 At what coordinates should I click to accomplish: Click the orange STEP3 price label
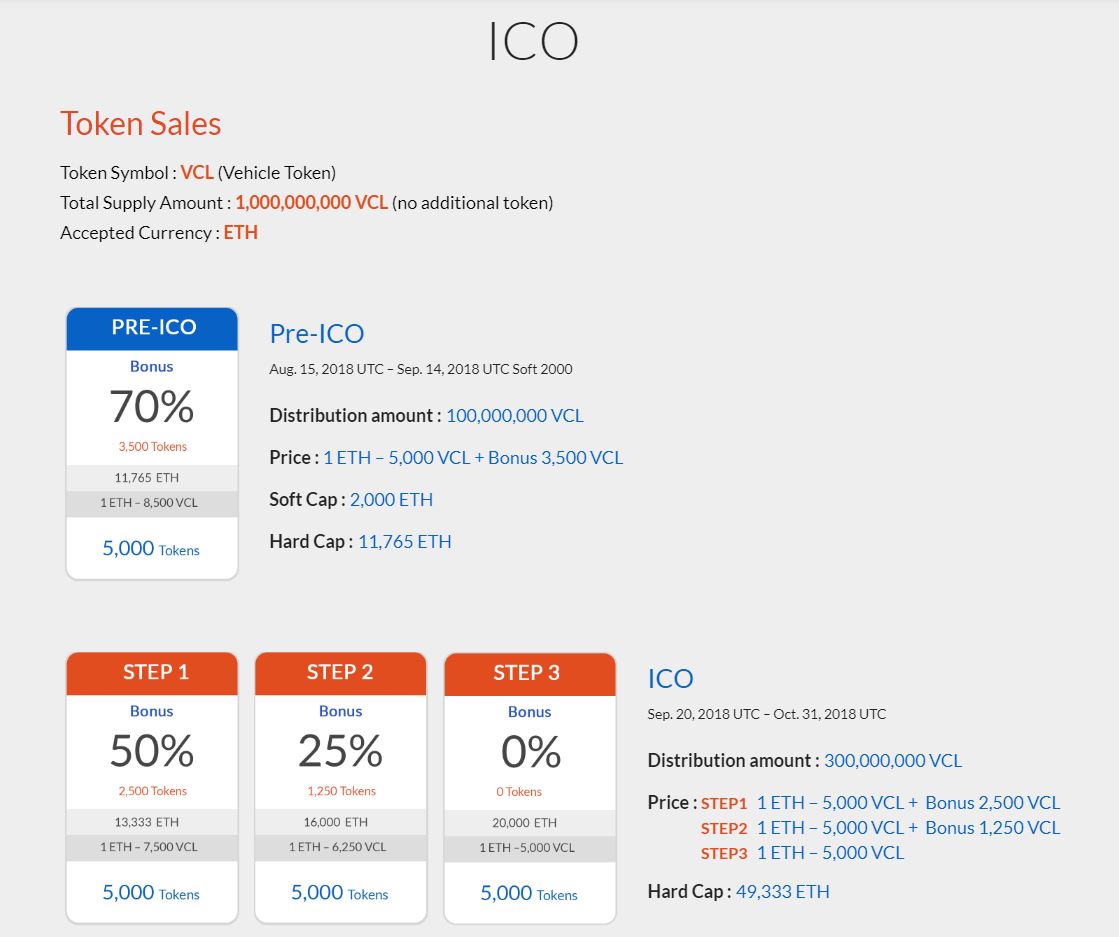(724, 853)
